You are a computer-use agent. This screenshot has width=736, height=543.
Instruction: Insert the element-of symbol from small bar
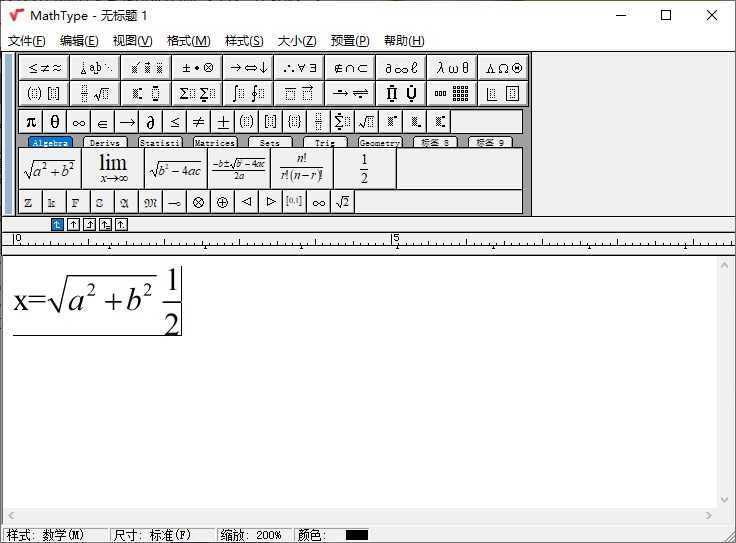click(103, 122)
